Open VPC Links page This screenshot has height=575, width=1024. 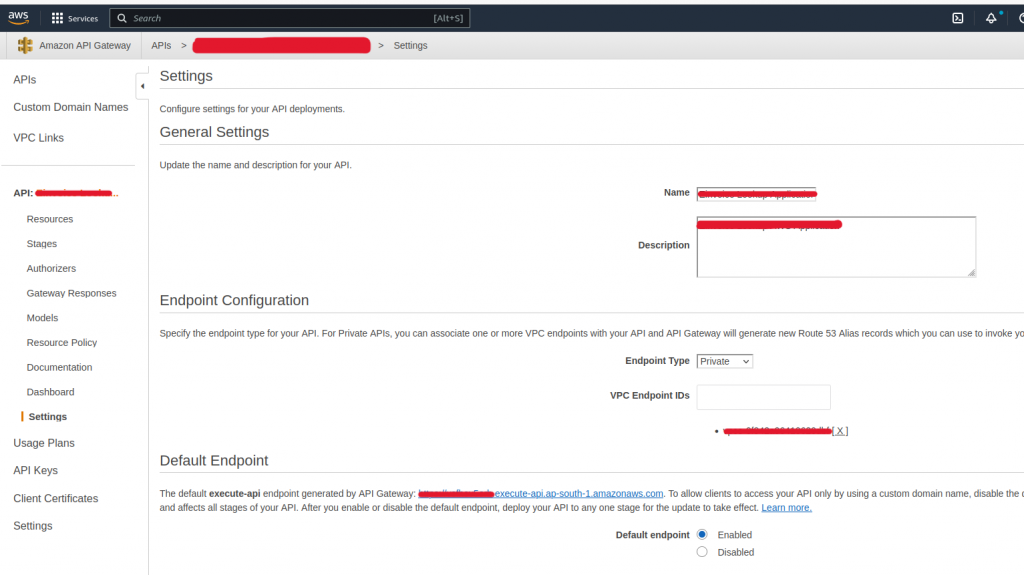tap(39, 138)
